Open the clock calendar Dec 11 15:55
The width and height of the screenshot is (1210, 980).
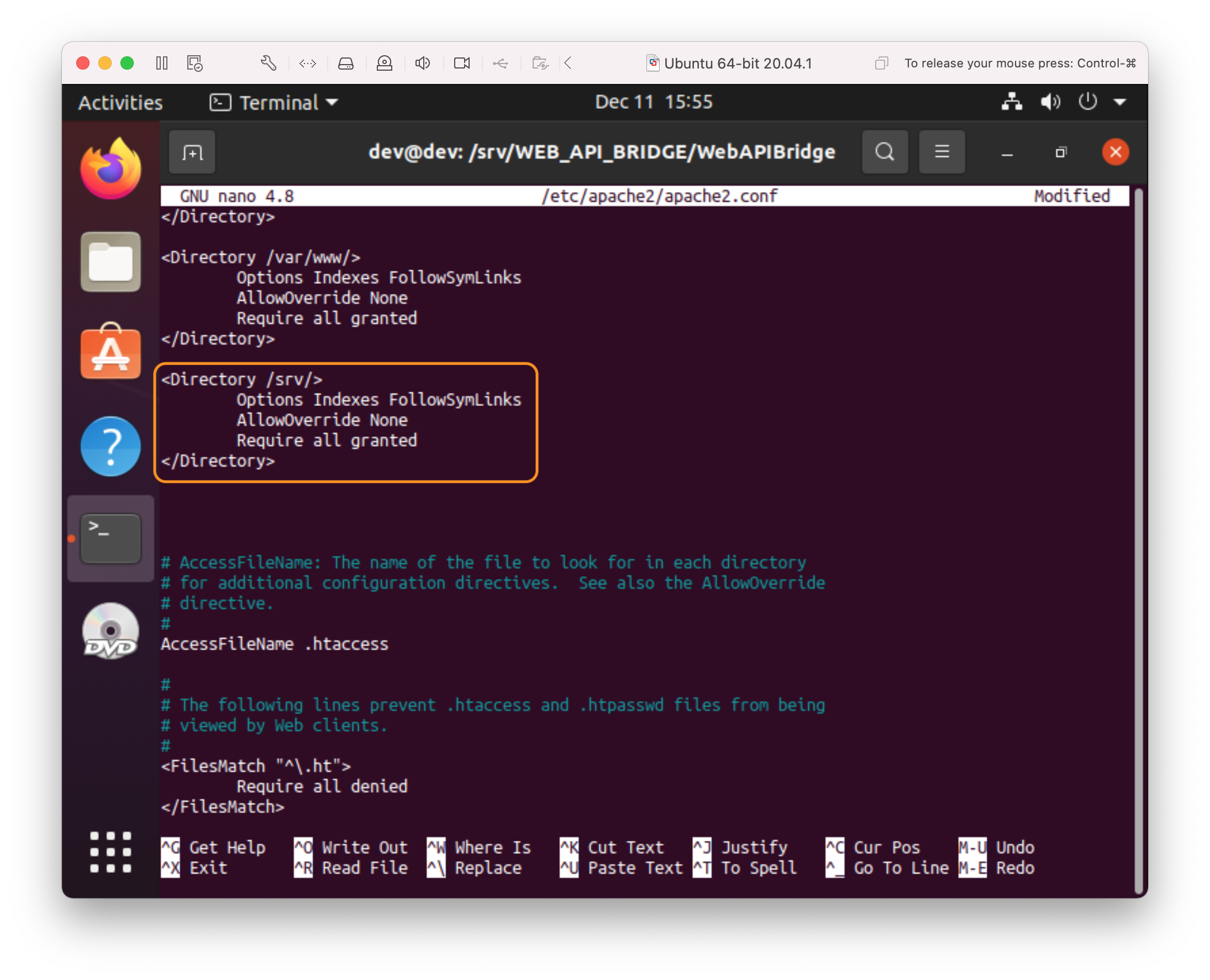point(653,102)
